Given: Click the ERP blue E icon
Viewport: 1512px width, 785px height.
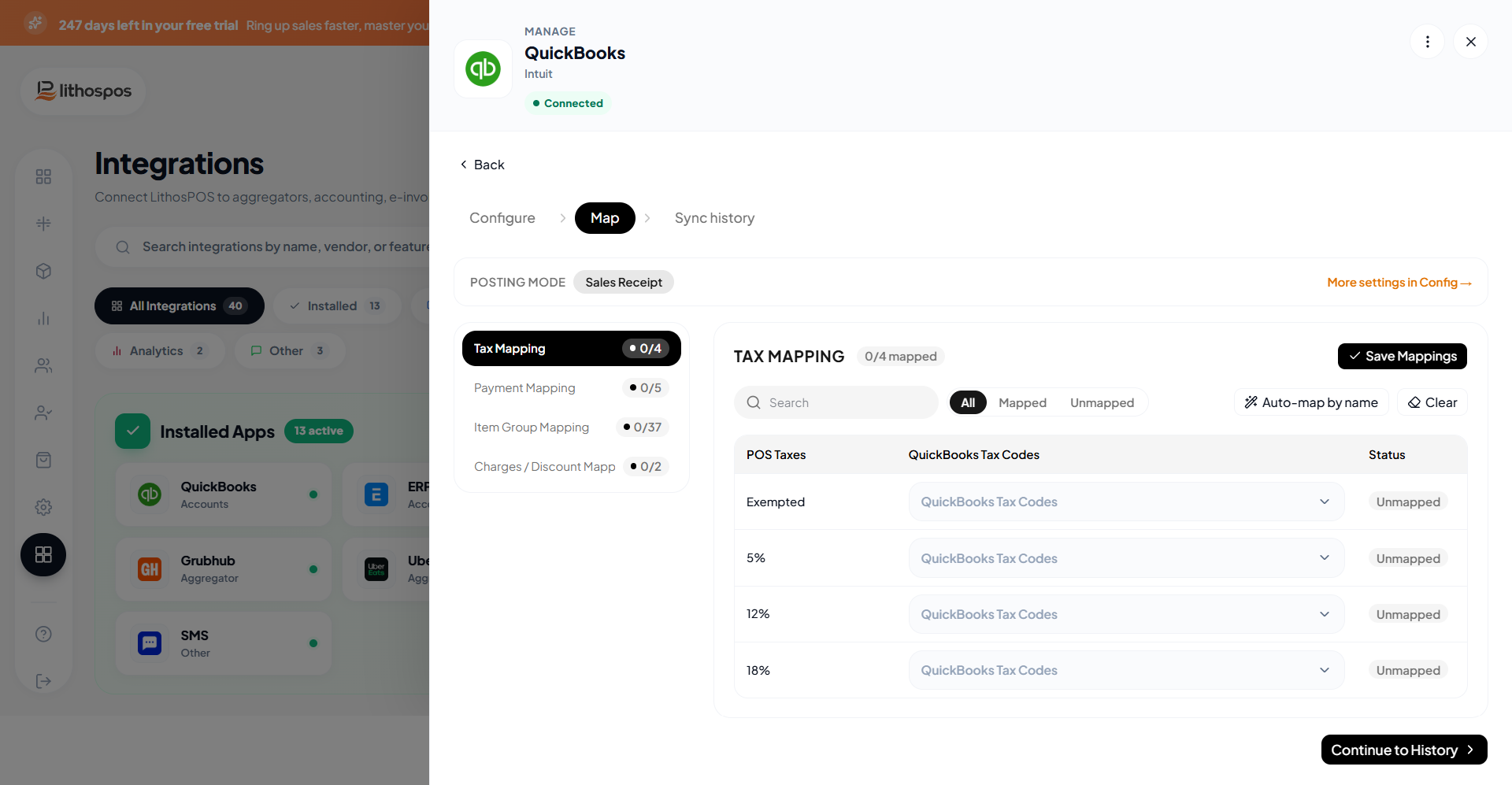Looking at the screenshot, I should (376, 494).
